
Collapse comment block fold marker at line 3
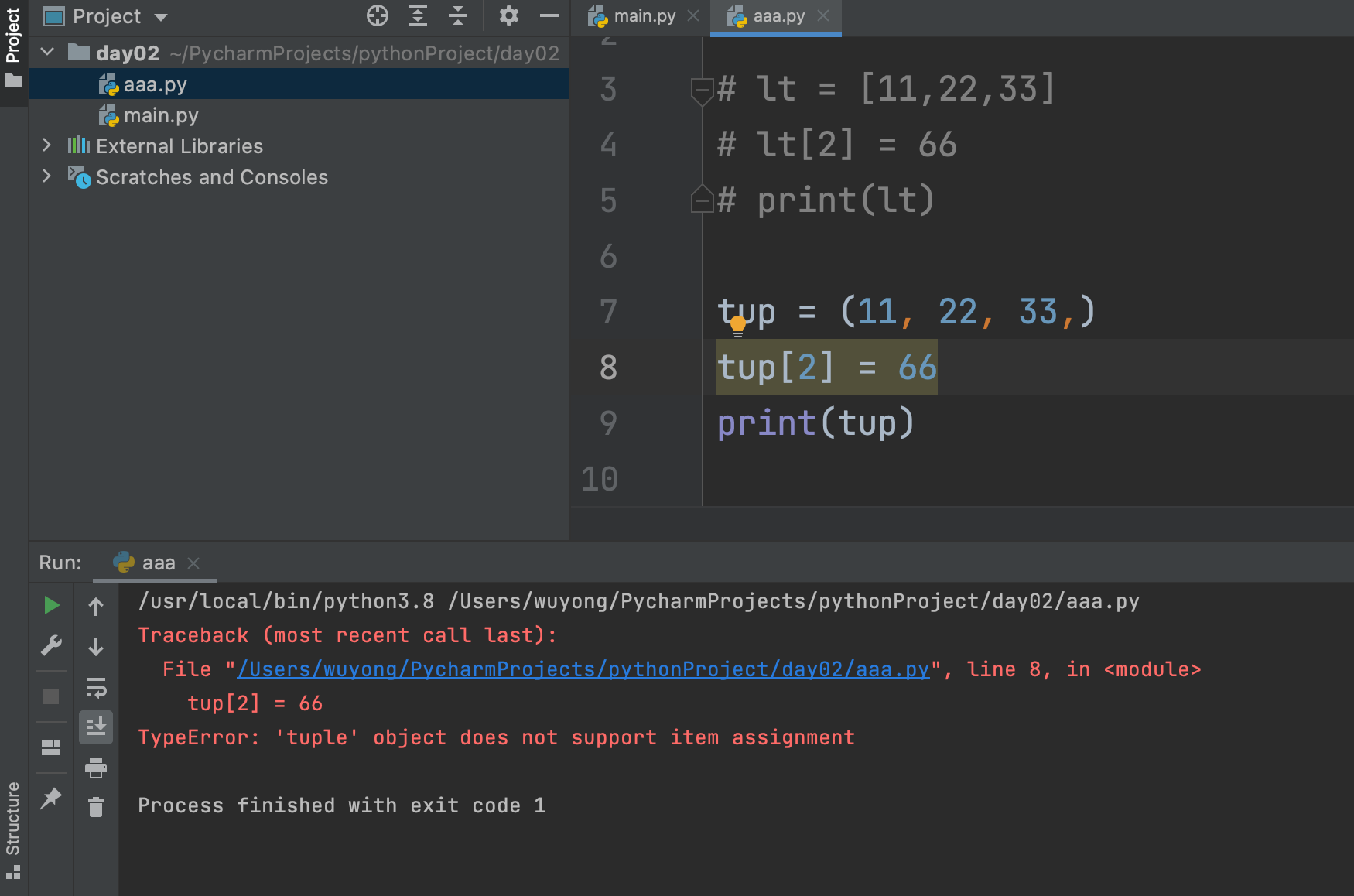point(702,91)
